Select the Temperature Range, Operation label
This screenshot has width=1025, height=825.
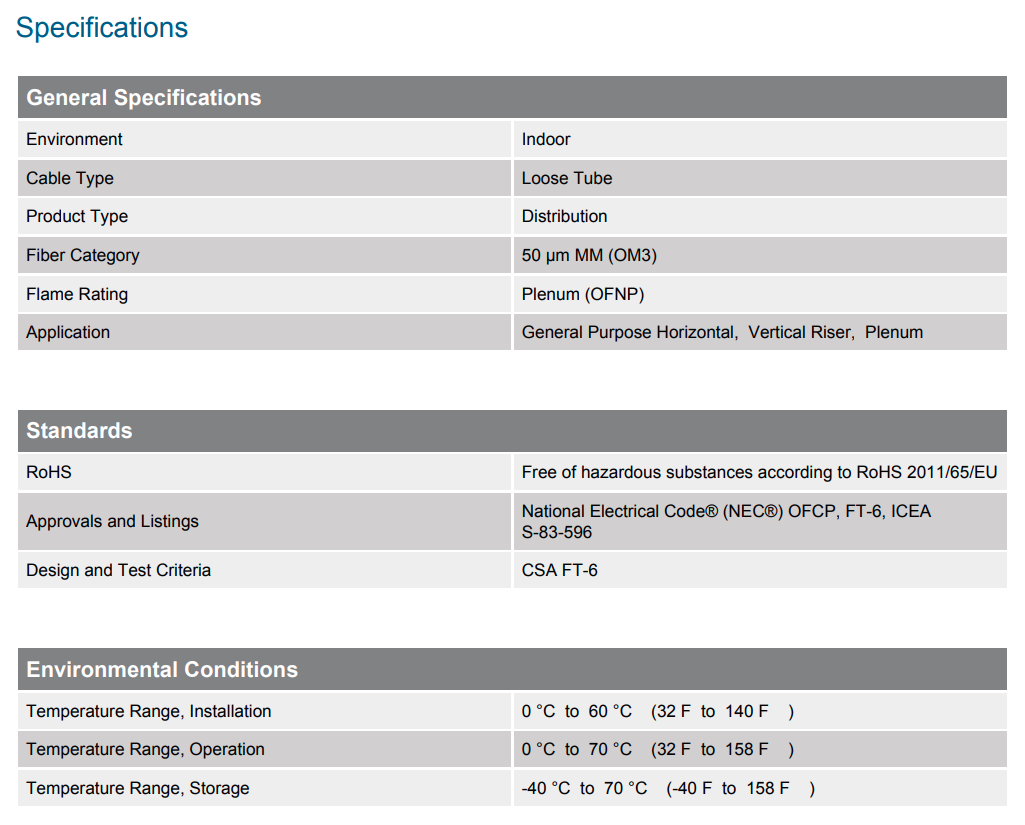pyautogui.click(x=145, y=749)
